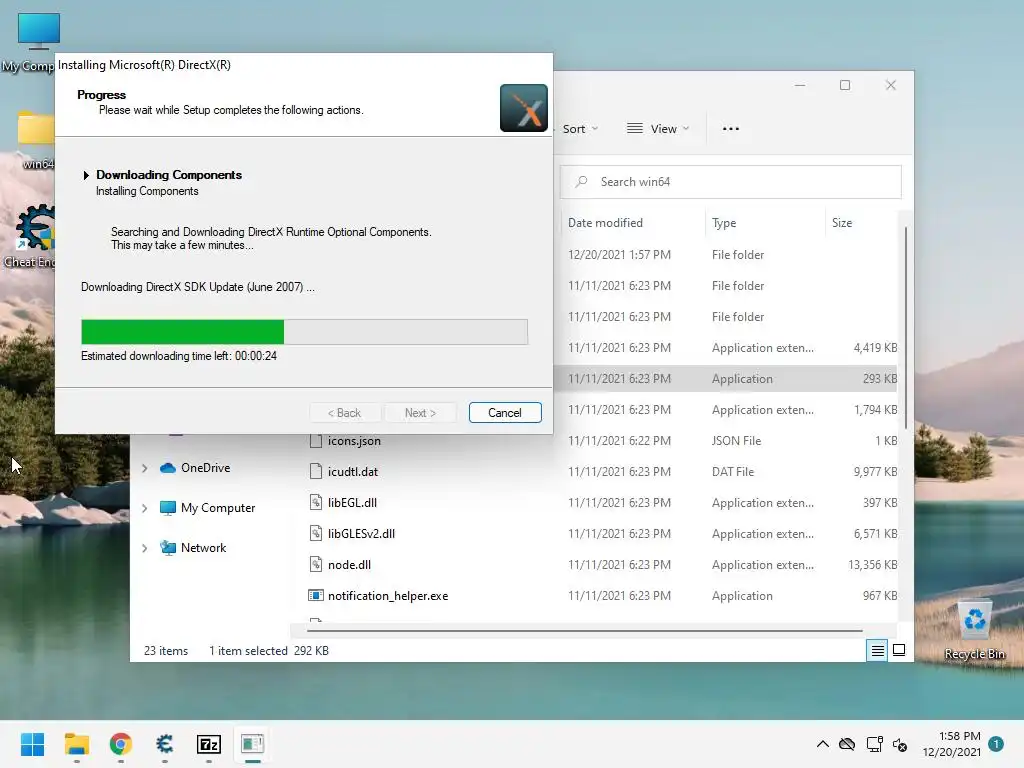The image size is (1024, 768).
Task: Click the DAT File type cell
Action: click(x=733, y=472)
